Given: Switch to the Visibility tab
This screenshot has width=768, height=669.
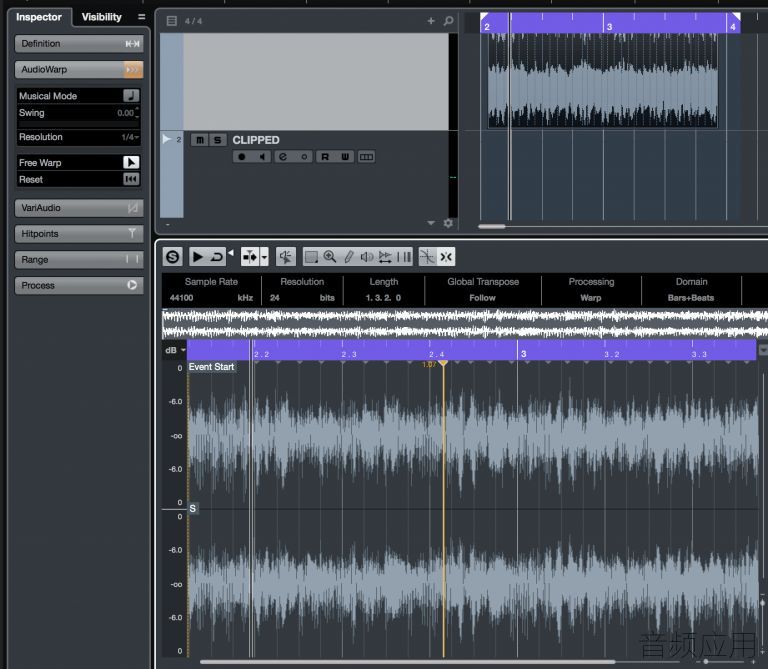Looking at the screenshot, I should point(101,17).
